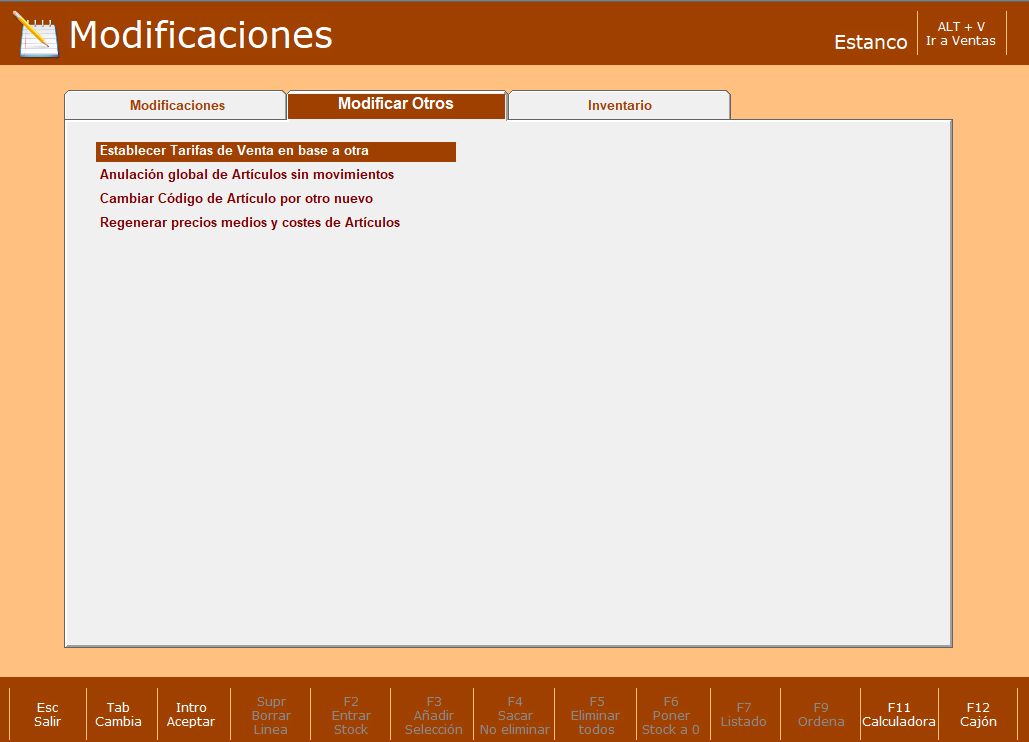Choose Anulación global de Artículos sin movimientos
The height and width of the screenshot is (742, 1029).
247,175
